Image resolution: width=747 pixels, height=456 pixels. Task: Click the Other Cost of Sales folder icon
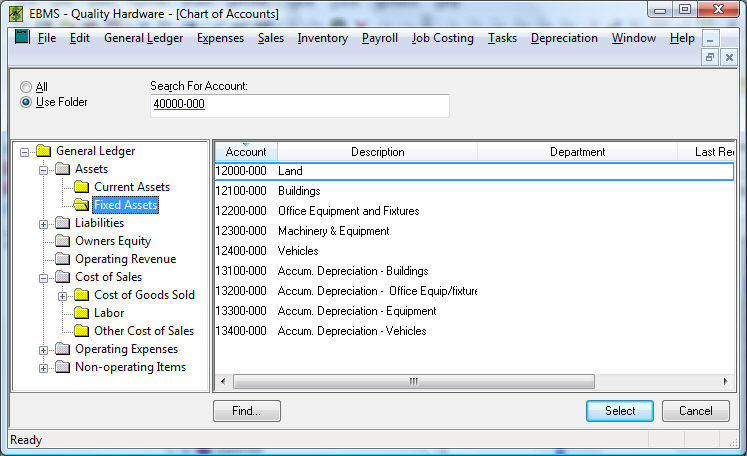click(82, 332)
